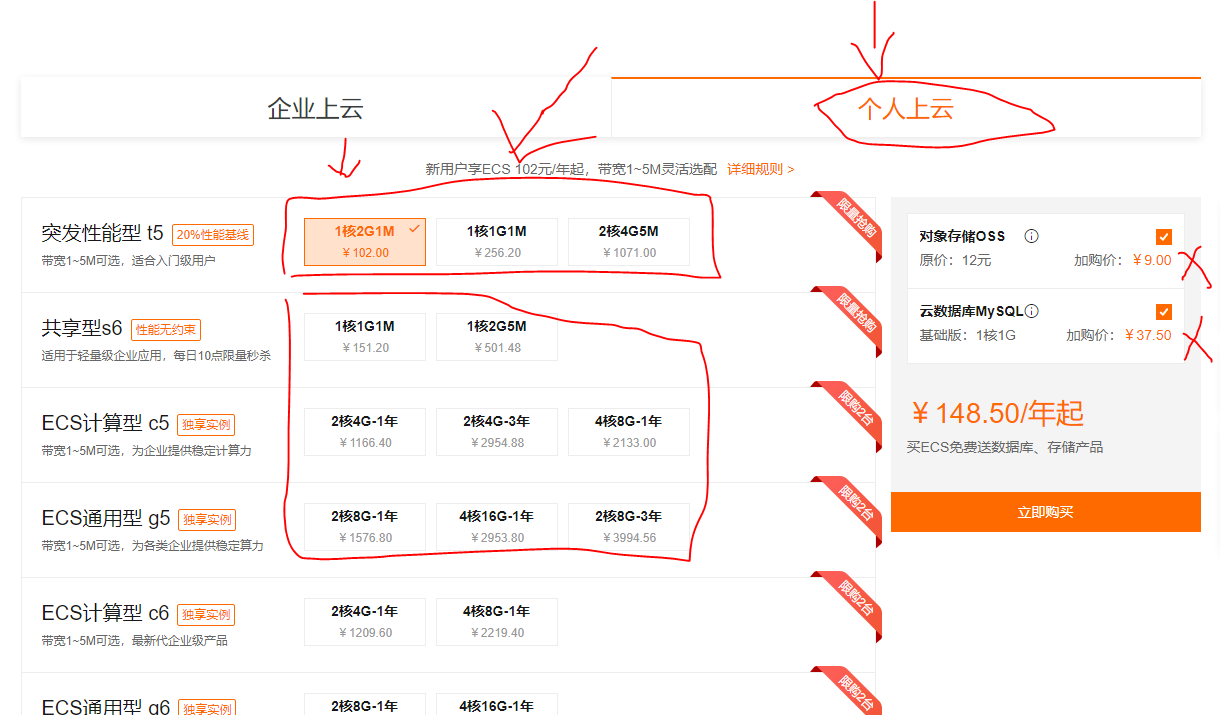This screenshot has width=1220, height=715.
Task: Click the 性能无约束 tag
Action: pos(166,330)
